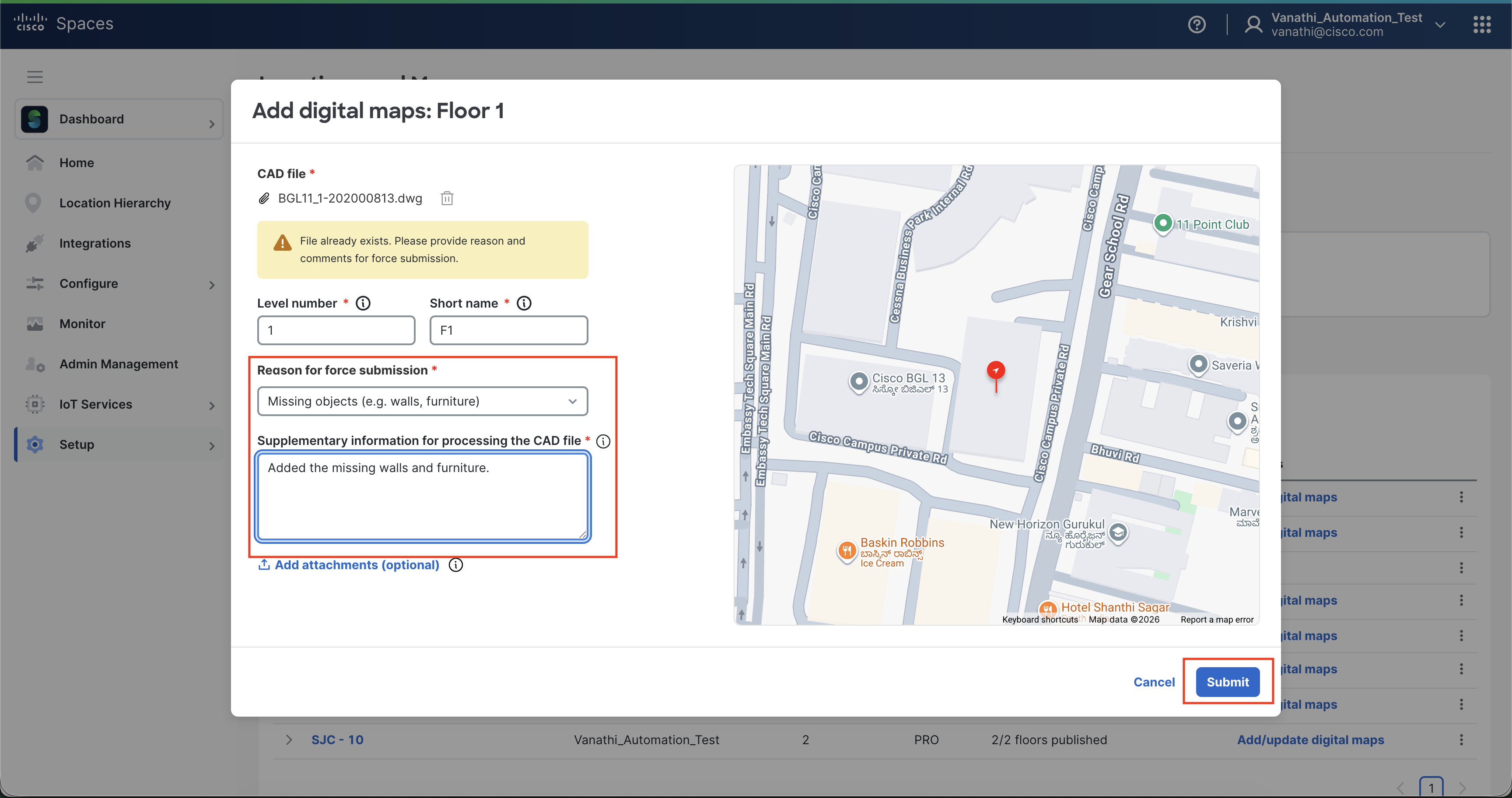Expand the SJC - 10 row
The image size is (1512, 798).
[x=289, y=740]
